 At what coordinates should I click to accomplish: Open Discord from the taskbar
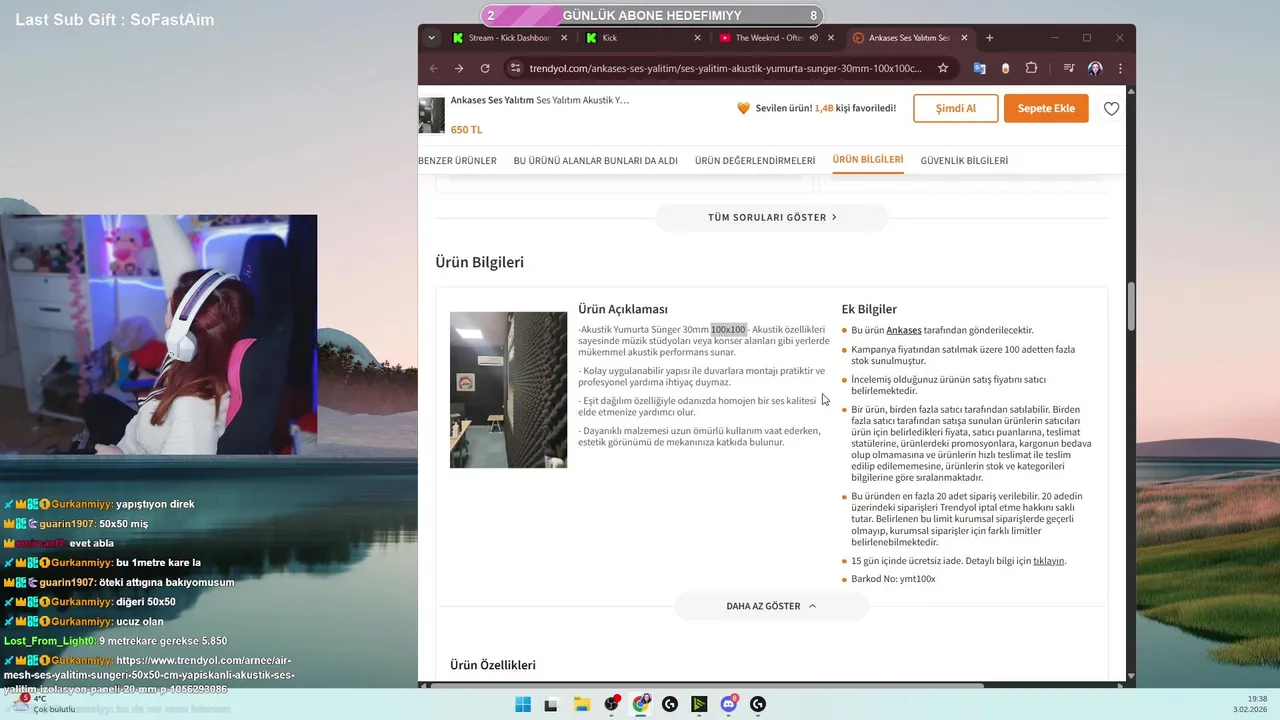(x=729, y=704)
